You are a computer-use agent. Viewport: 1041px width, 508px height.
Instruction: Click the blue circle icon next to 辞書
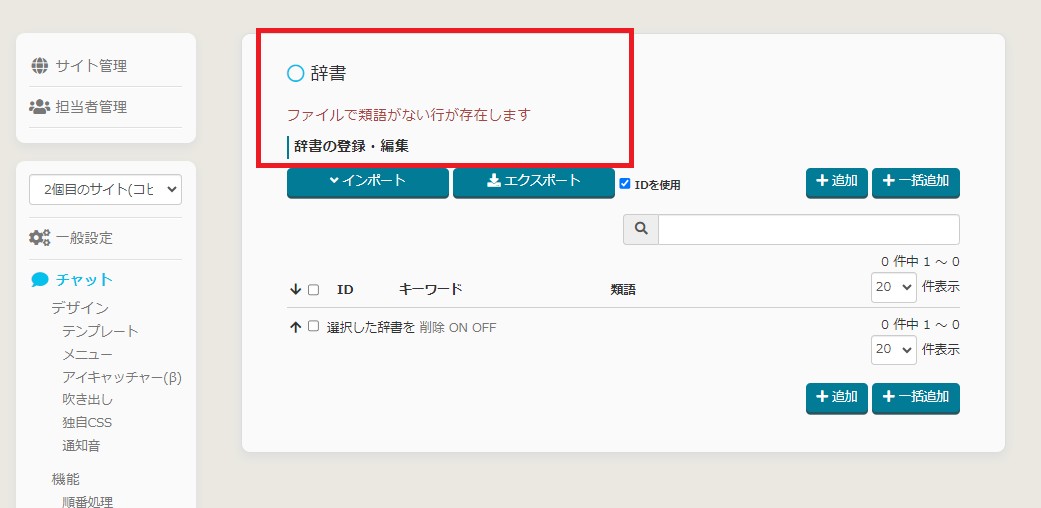click(x=295, y=73)
